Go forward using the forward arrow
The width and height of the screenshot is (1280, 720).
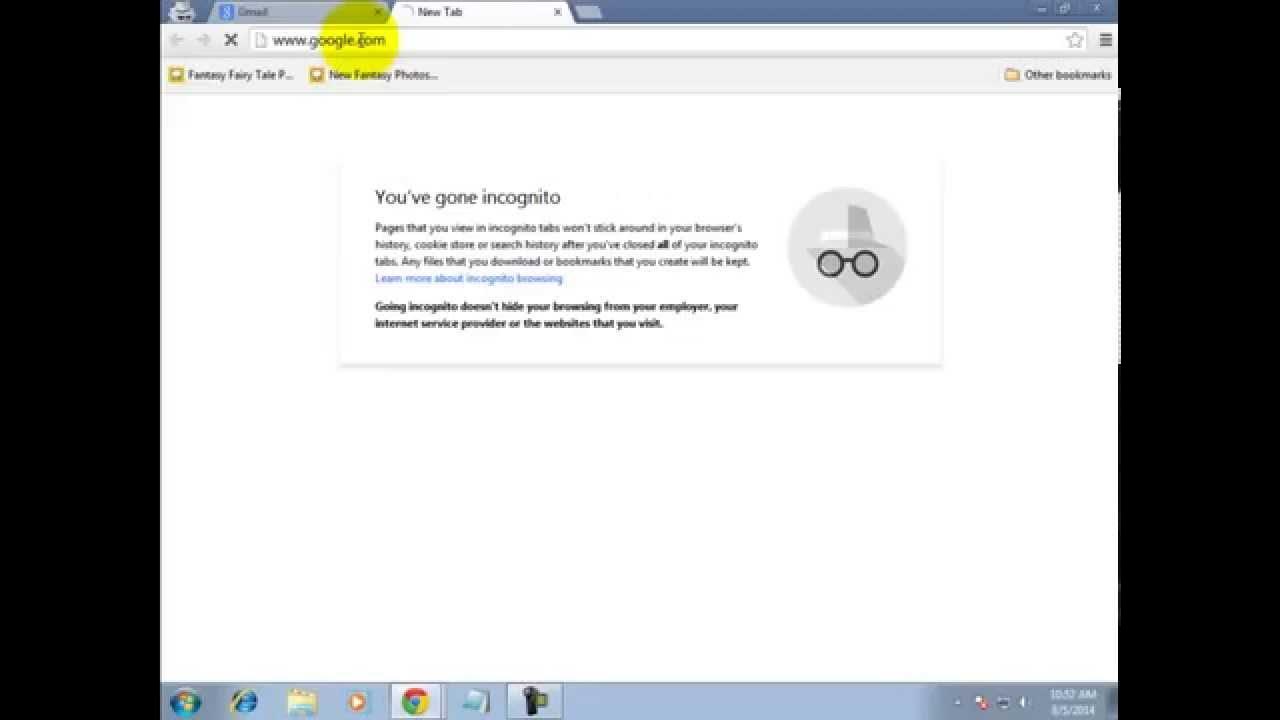pyautogui.click(x=203, y=40)
